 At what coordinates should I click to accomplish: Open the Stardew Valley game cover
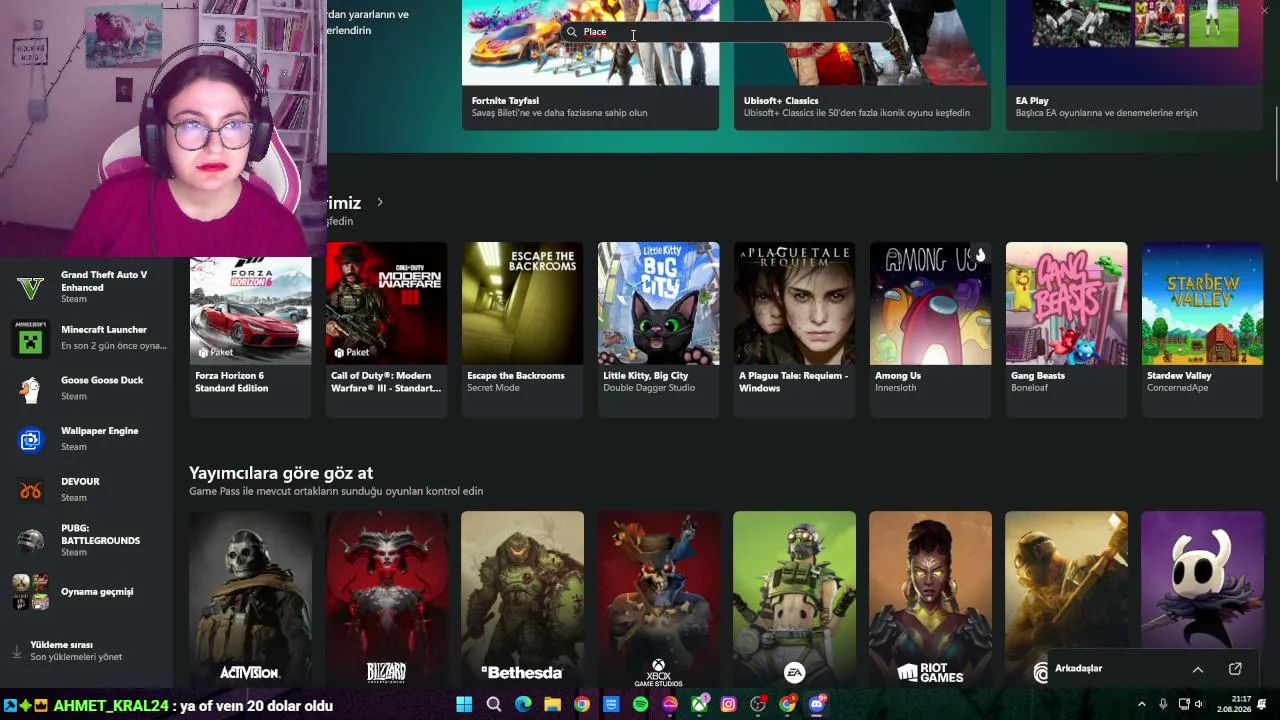point(1202,303)
